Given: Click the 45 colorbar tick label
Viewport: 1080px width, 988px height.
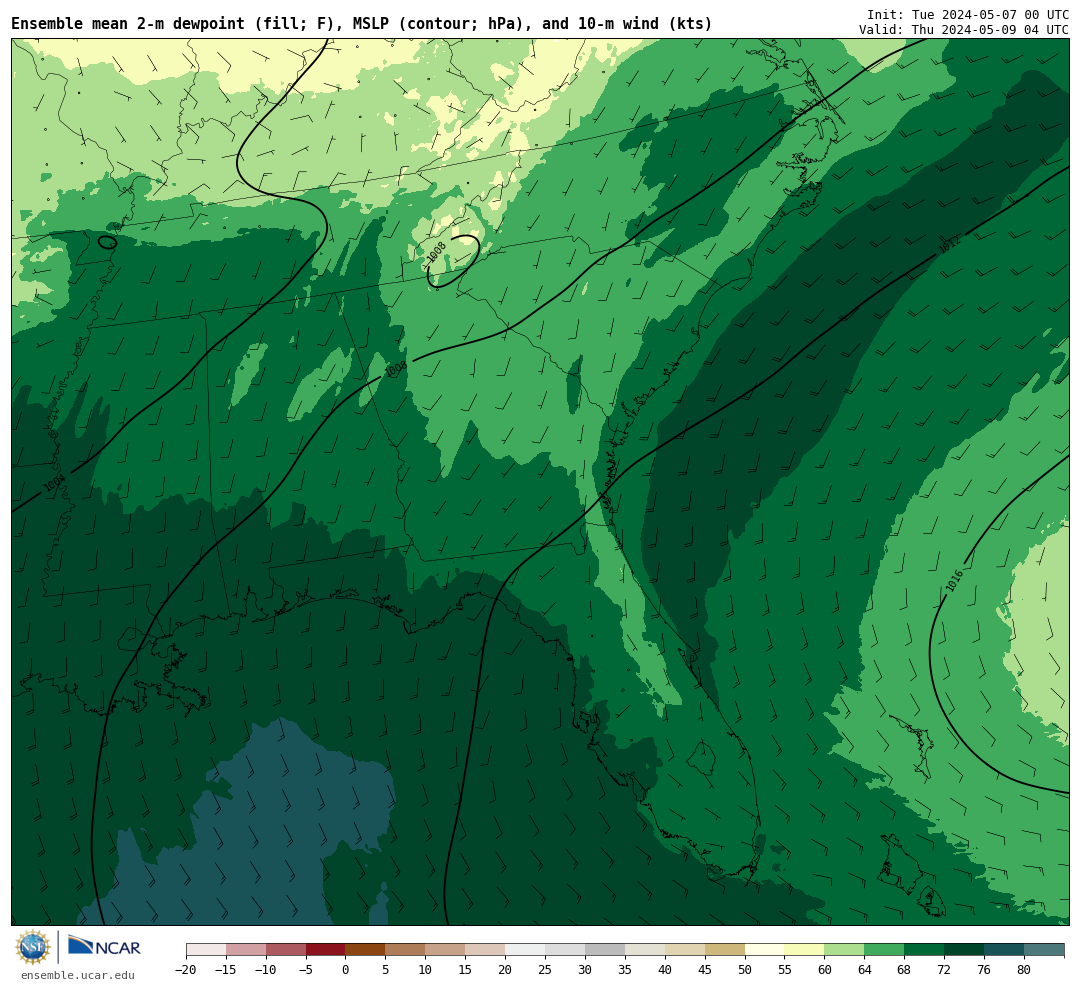Looking at the screenshot, I should pos(705,970).
